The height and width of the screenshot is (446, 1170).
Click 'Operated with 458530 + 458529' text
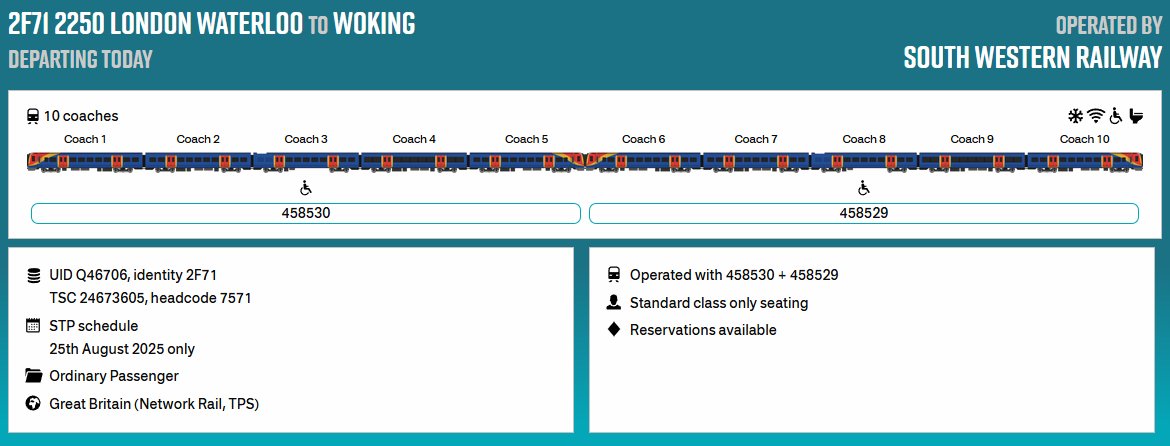[734, 275]
